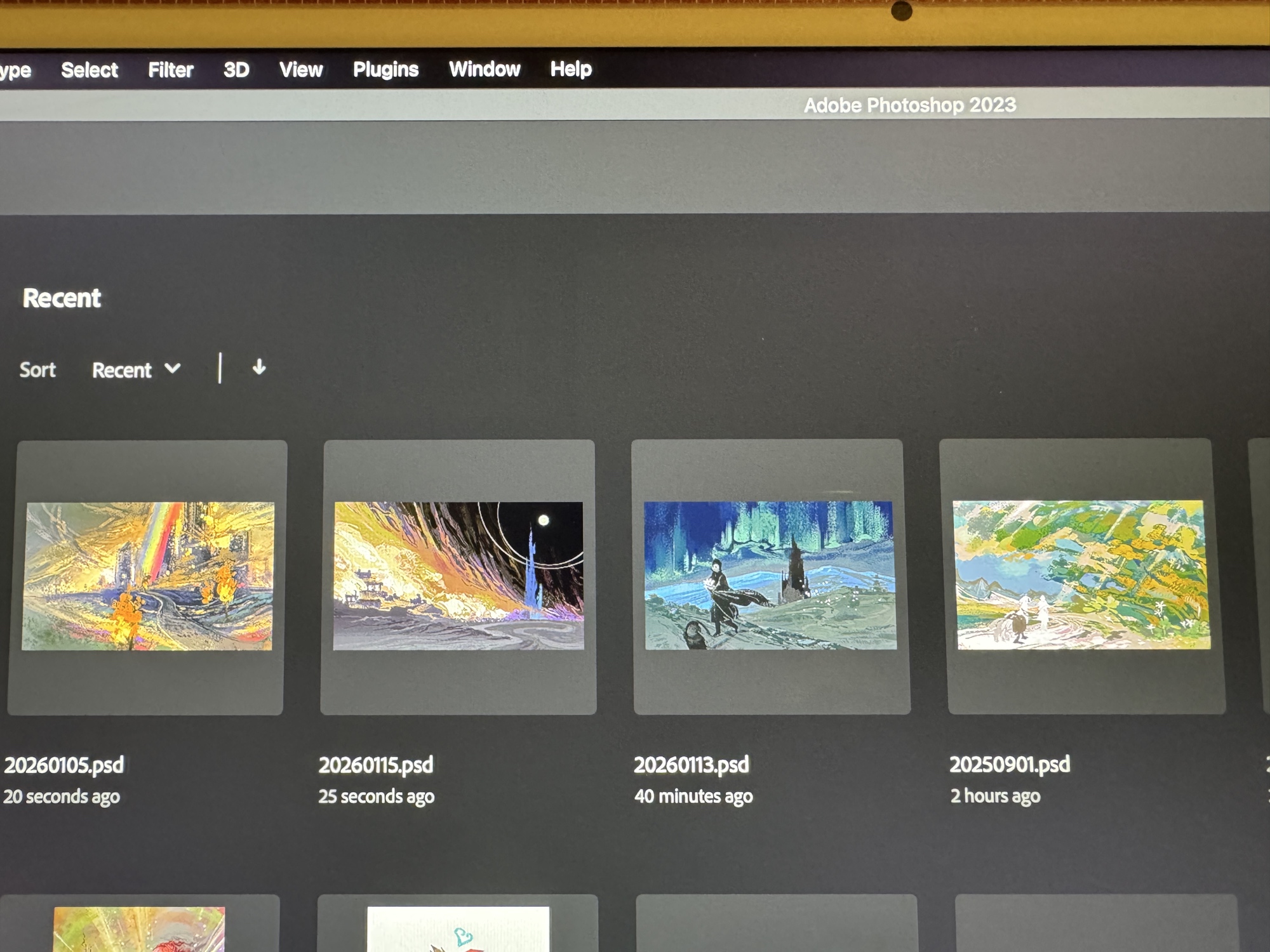Open the Select menu
Viewport: 1270px width, 952px height.
click(x=90, y=70)
